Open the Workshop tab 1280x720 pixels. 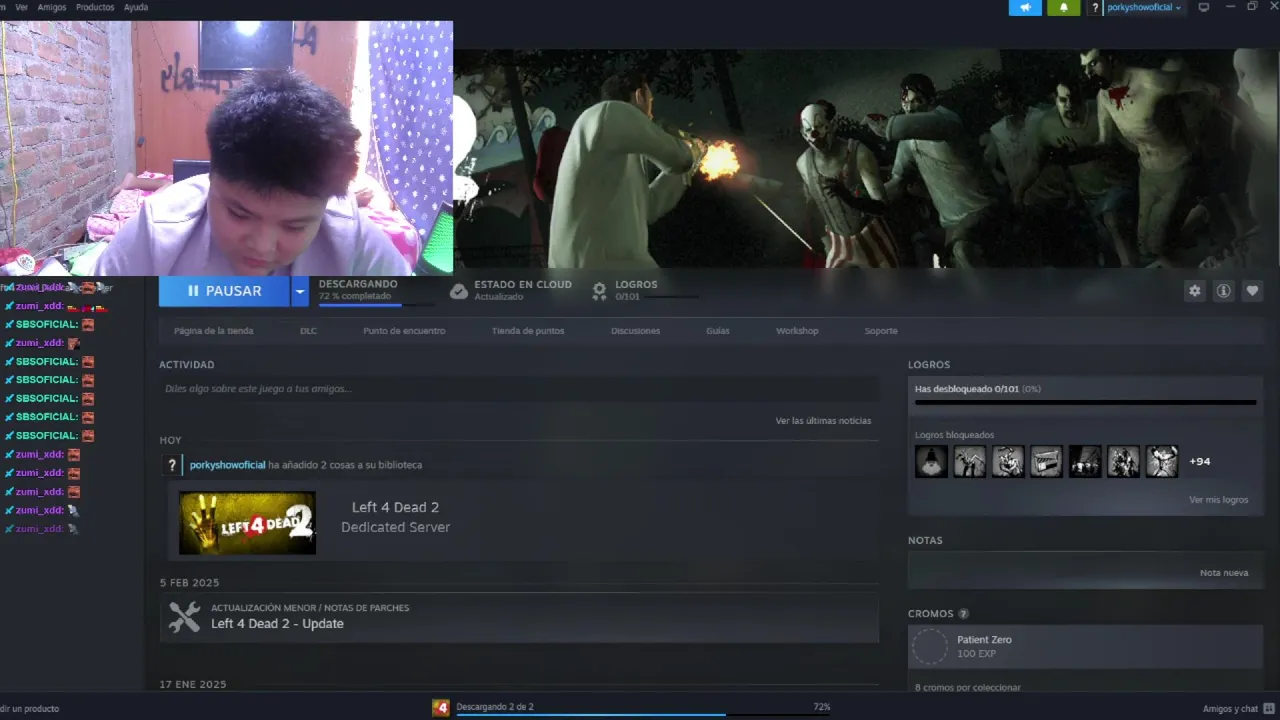(797, 331)
